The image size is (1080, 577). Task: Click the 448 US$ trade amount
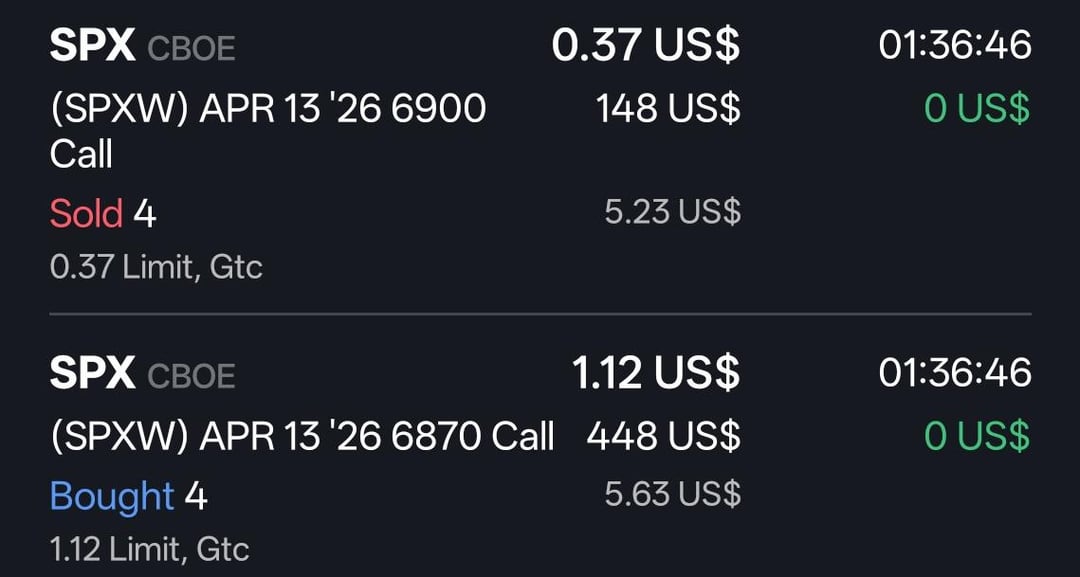(x=663, y=436)
